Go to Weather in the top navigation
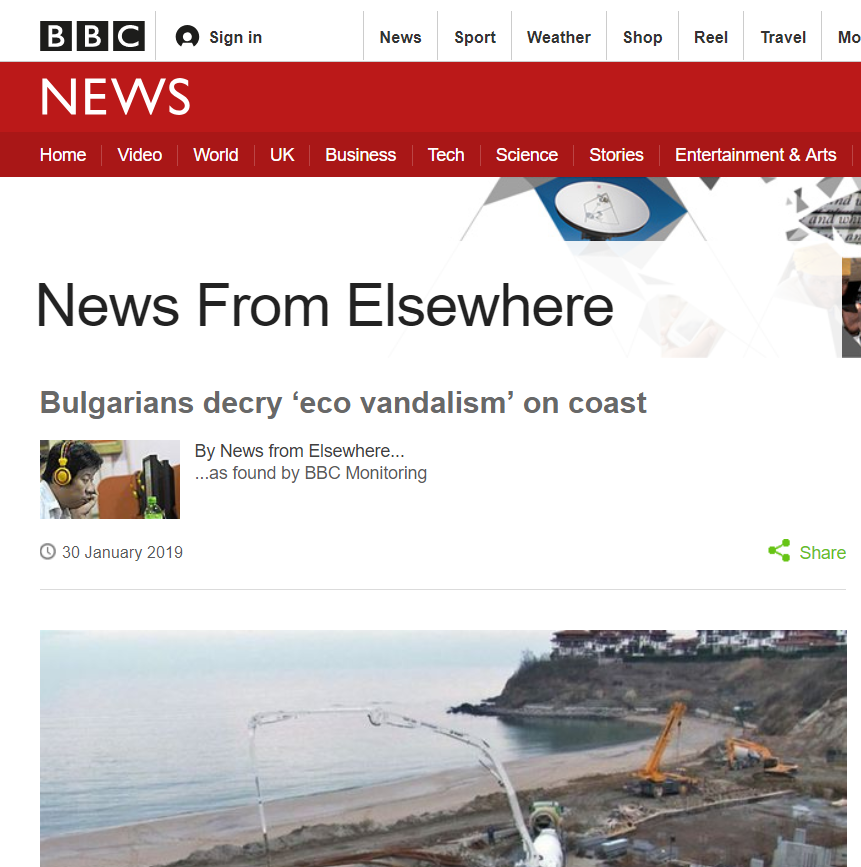861x867 pixels. pos(559,37)
